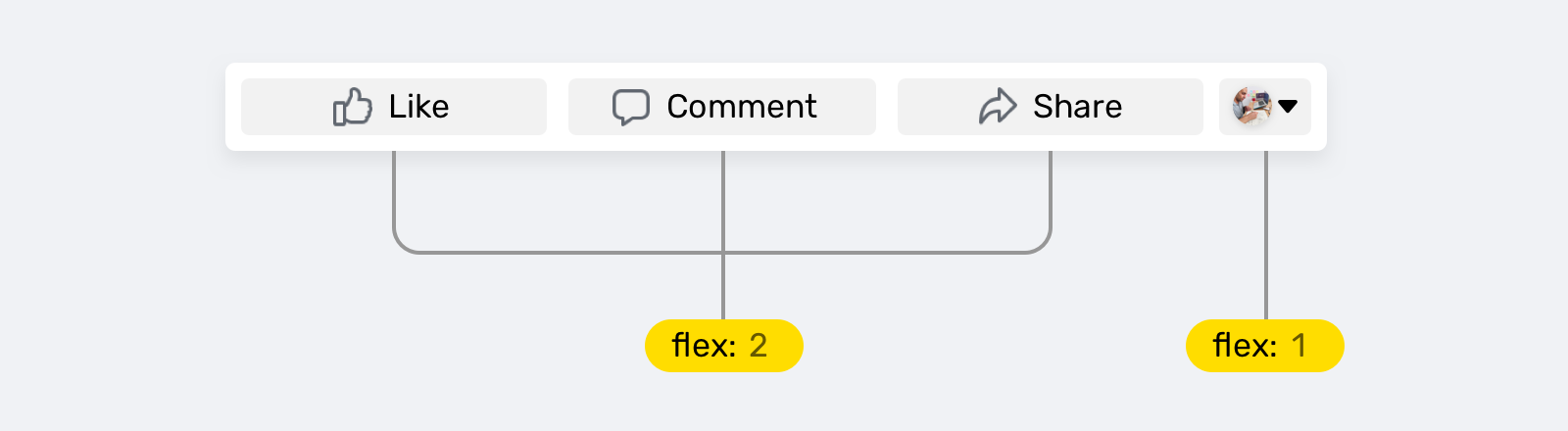Click the circular profile avatar picture
This screenshot has height=431, width=1568.
[x=1252, y=107]
